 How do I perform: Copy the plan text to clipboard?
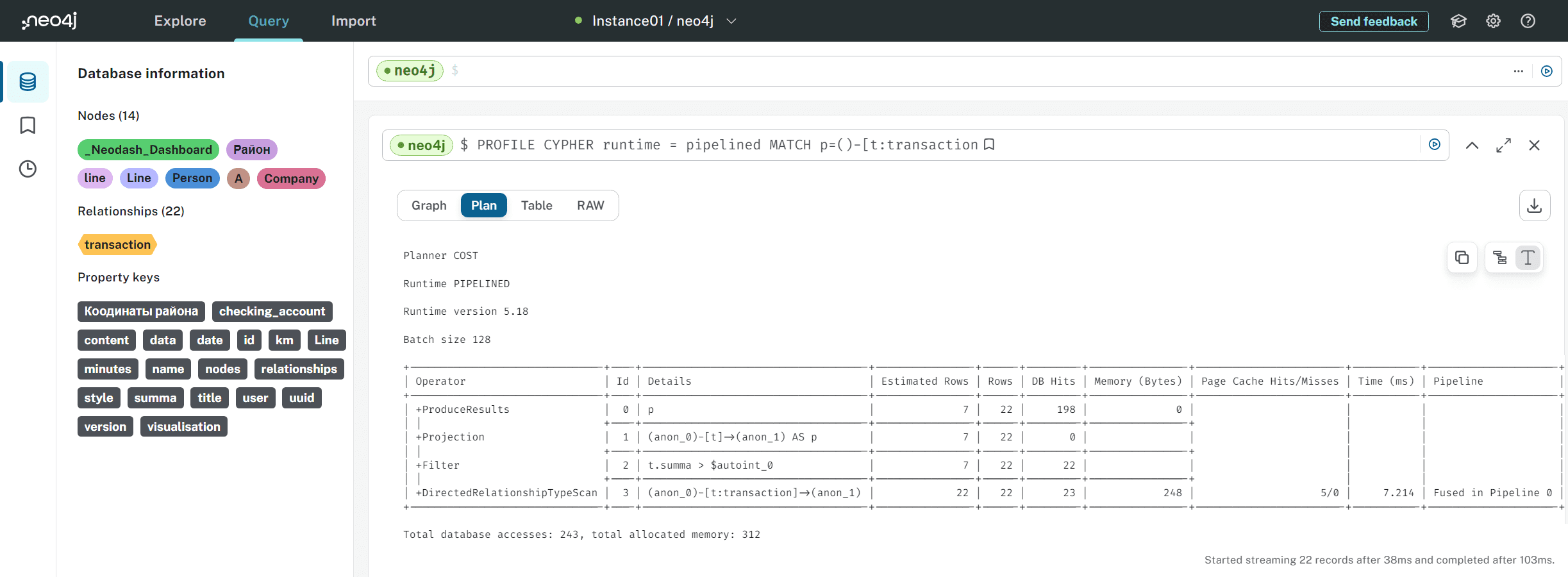pos(1462,258)
